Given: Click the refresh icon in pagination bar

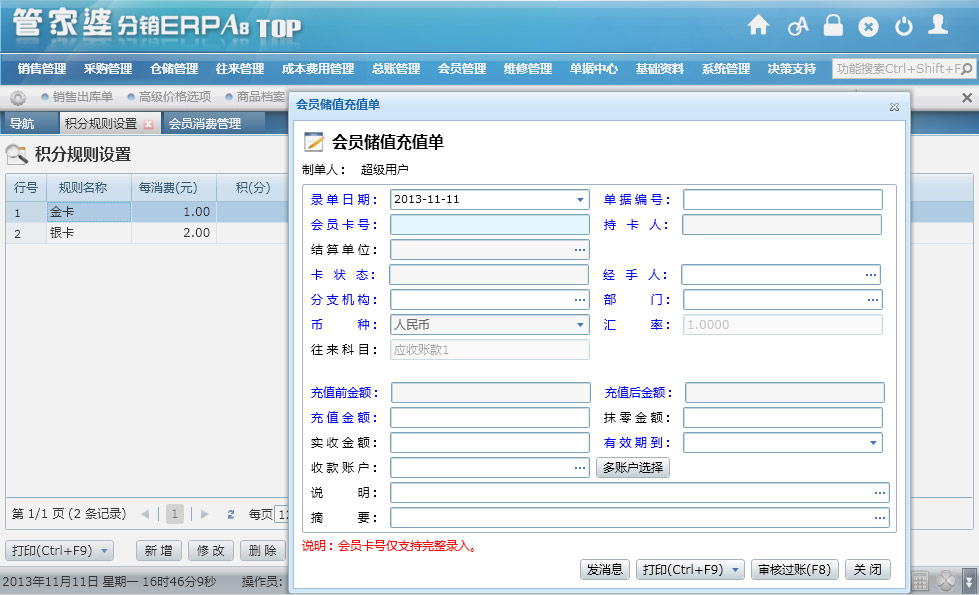Looking at the screenshot, I should coord(231,514).
